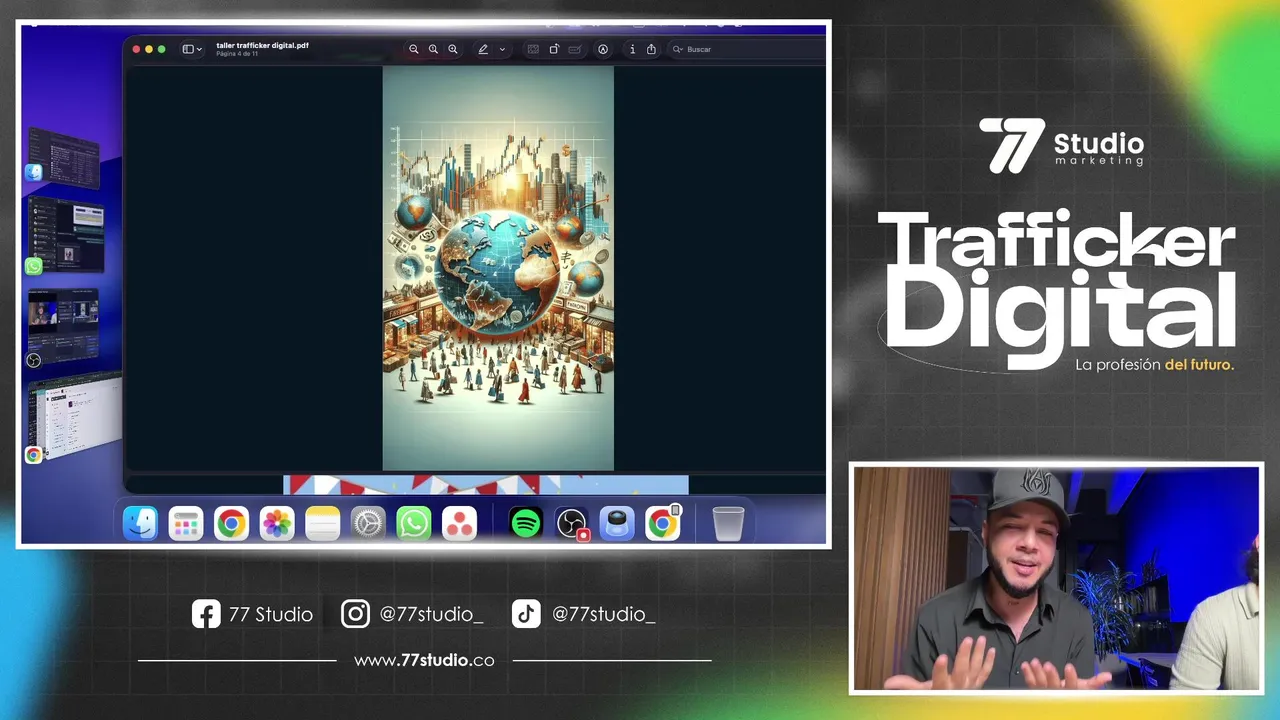Click the rectangular selection tool icon
The width and height of the screenshot is (1280, 720).
tap(533, 49)
